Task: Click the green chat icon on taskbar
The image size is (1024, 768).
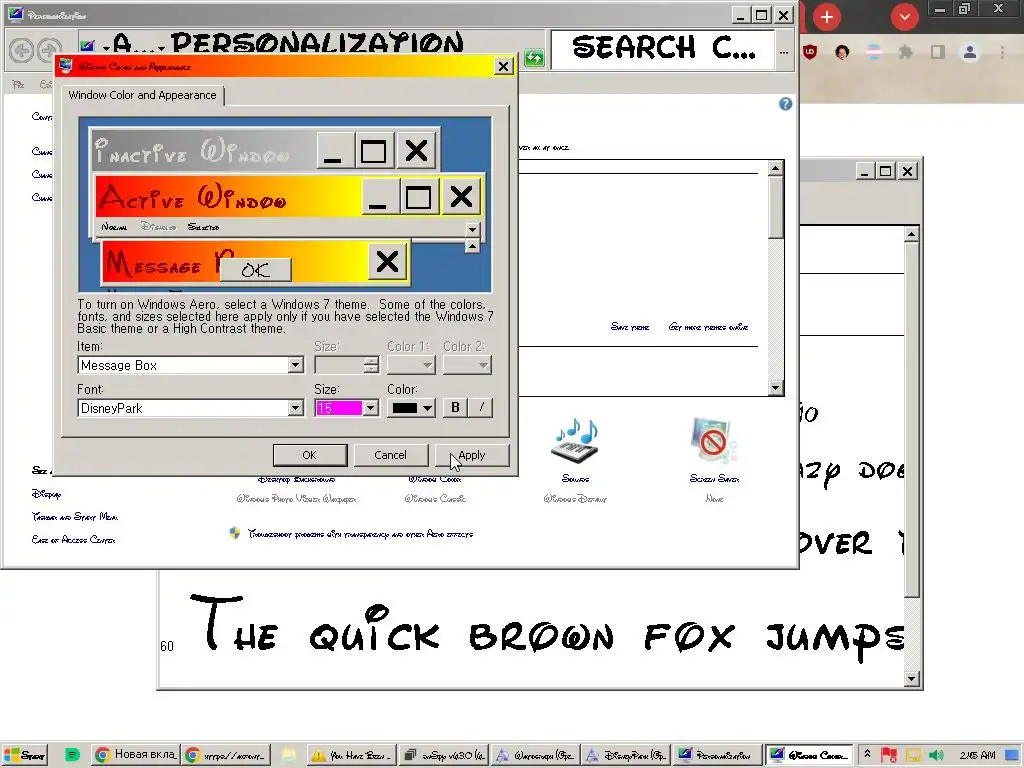Action: pyautogui.click(x=72, y=755)
